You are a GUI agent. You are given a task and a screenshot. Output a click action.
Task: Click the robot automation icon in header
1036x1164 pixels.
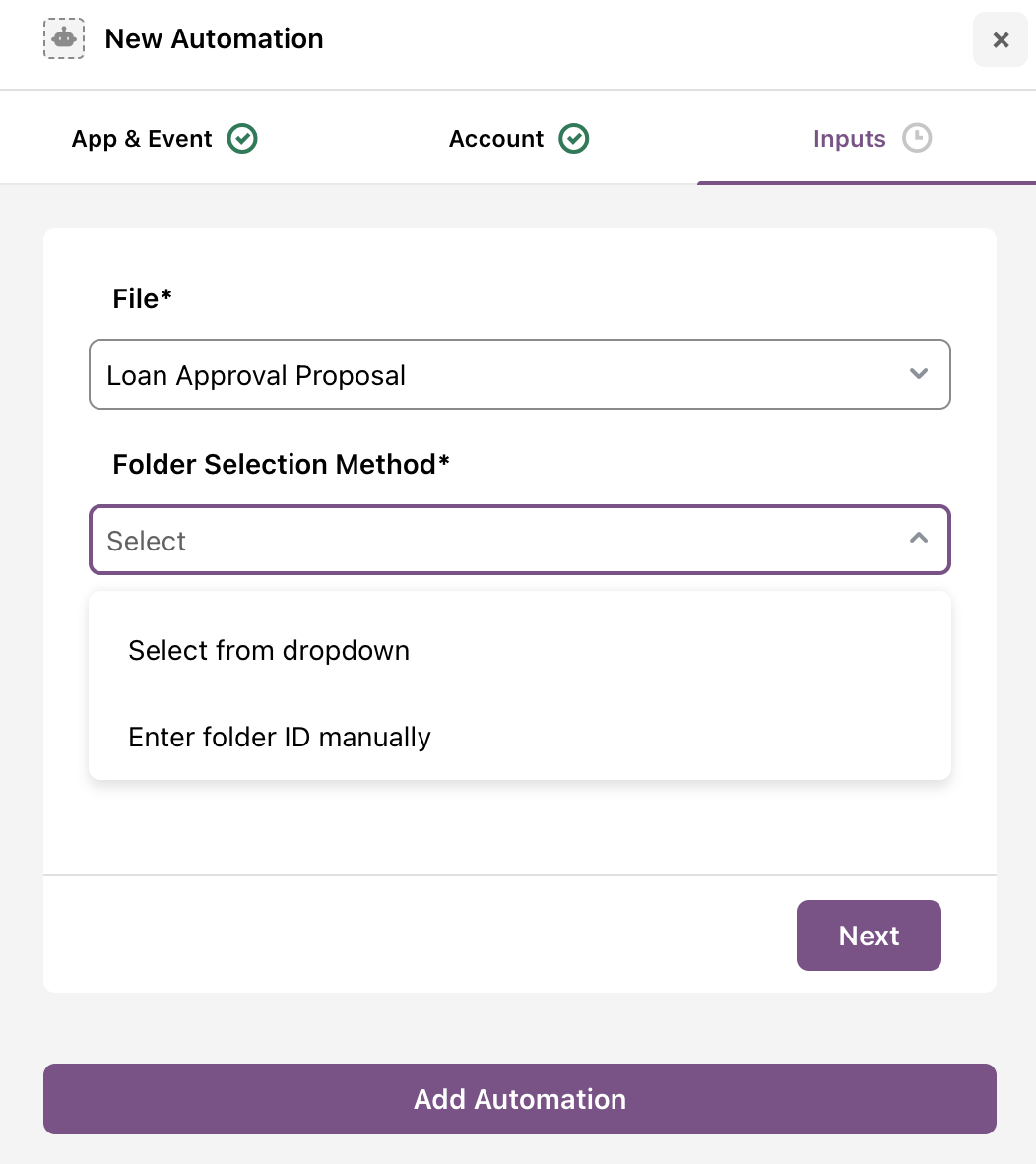64,38
